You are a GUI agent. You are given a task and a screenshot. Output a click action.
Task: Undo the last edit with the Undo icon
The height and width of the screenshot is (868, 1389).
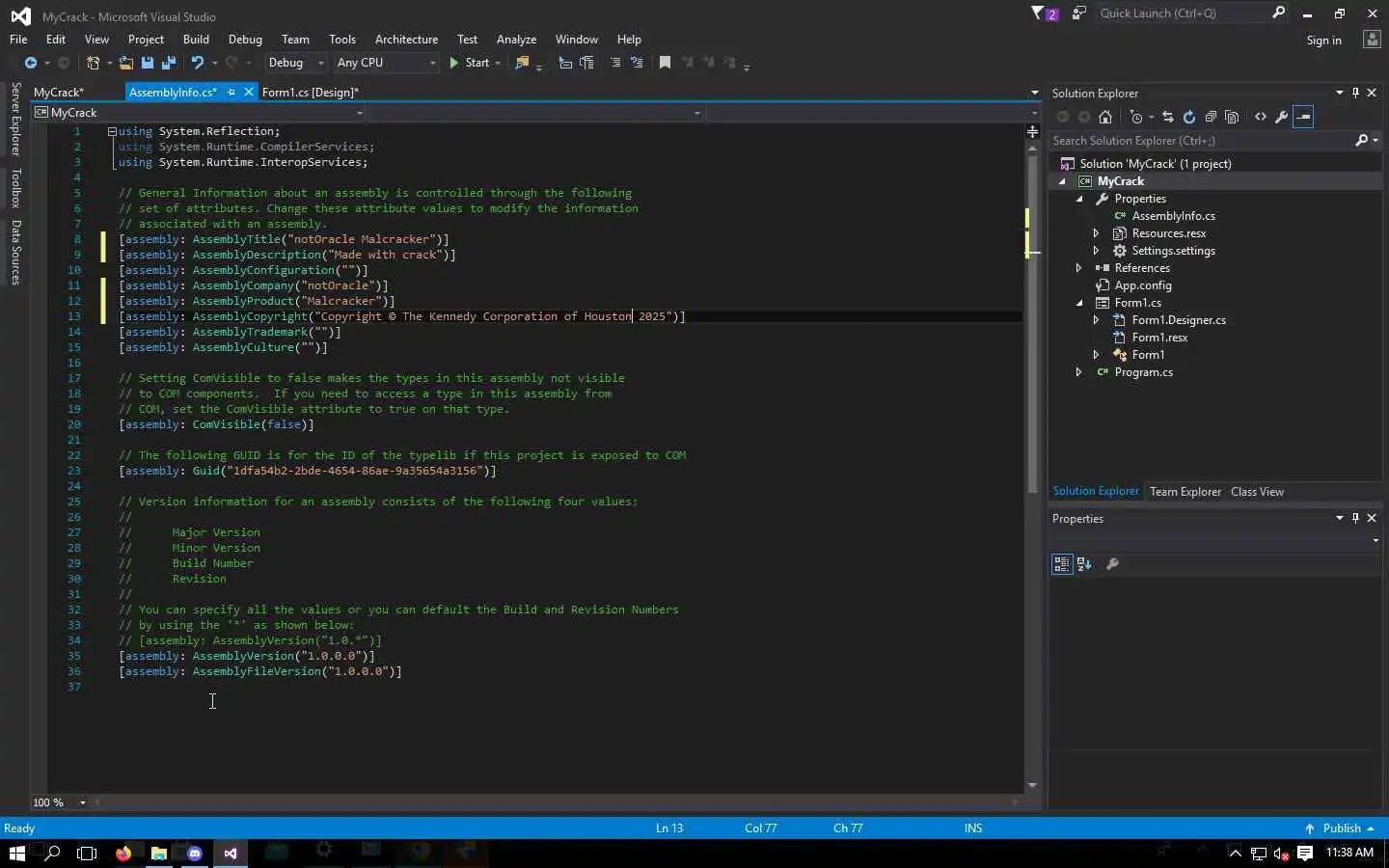198,63
